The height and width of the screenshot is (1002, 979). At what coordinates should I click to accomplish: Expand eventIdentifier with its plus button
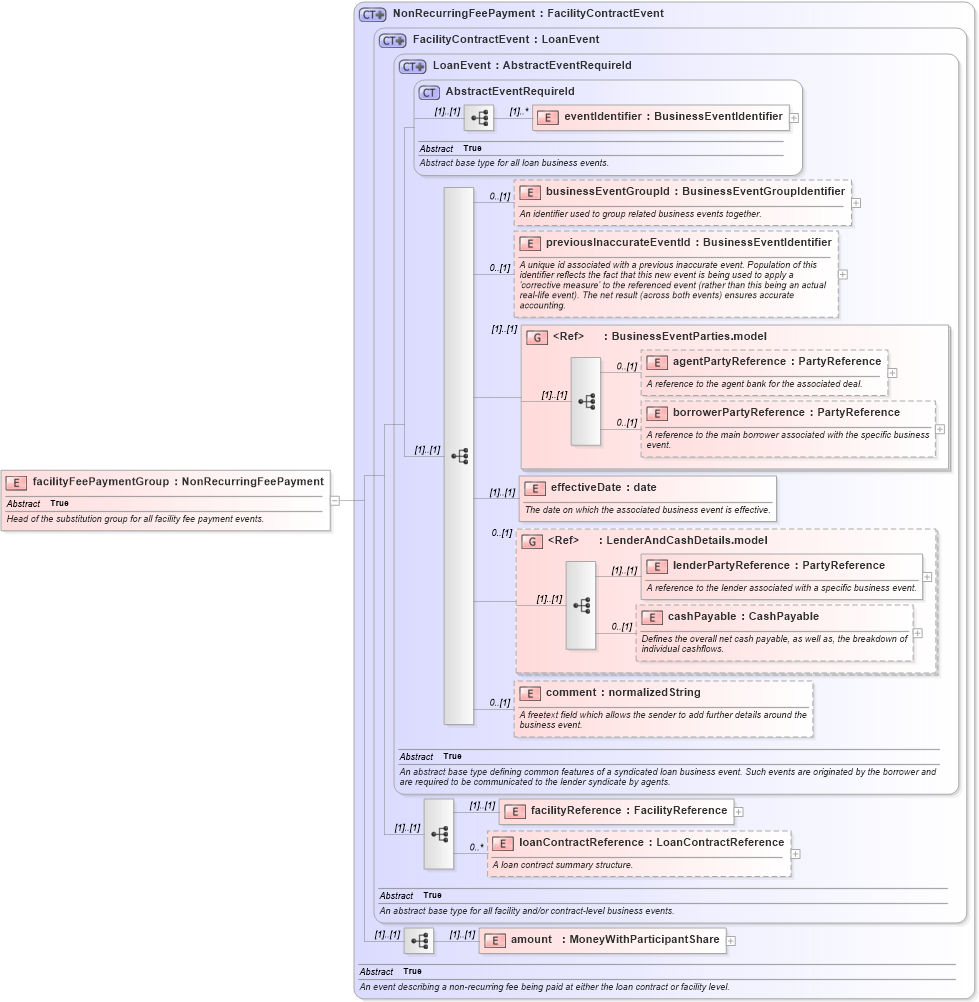[794, 117]
